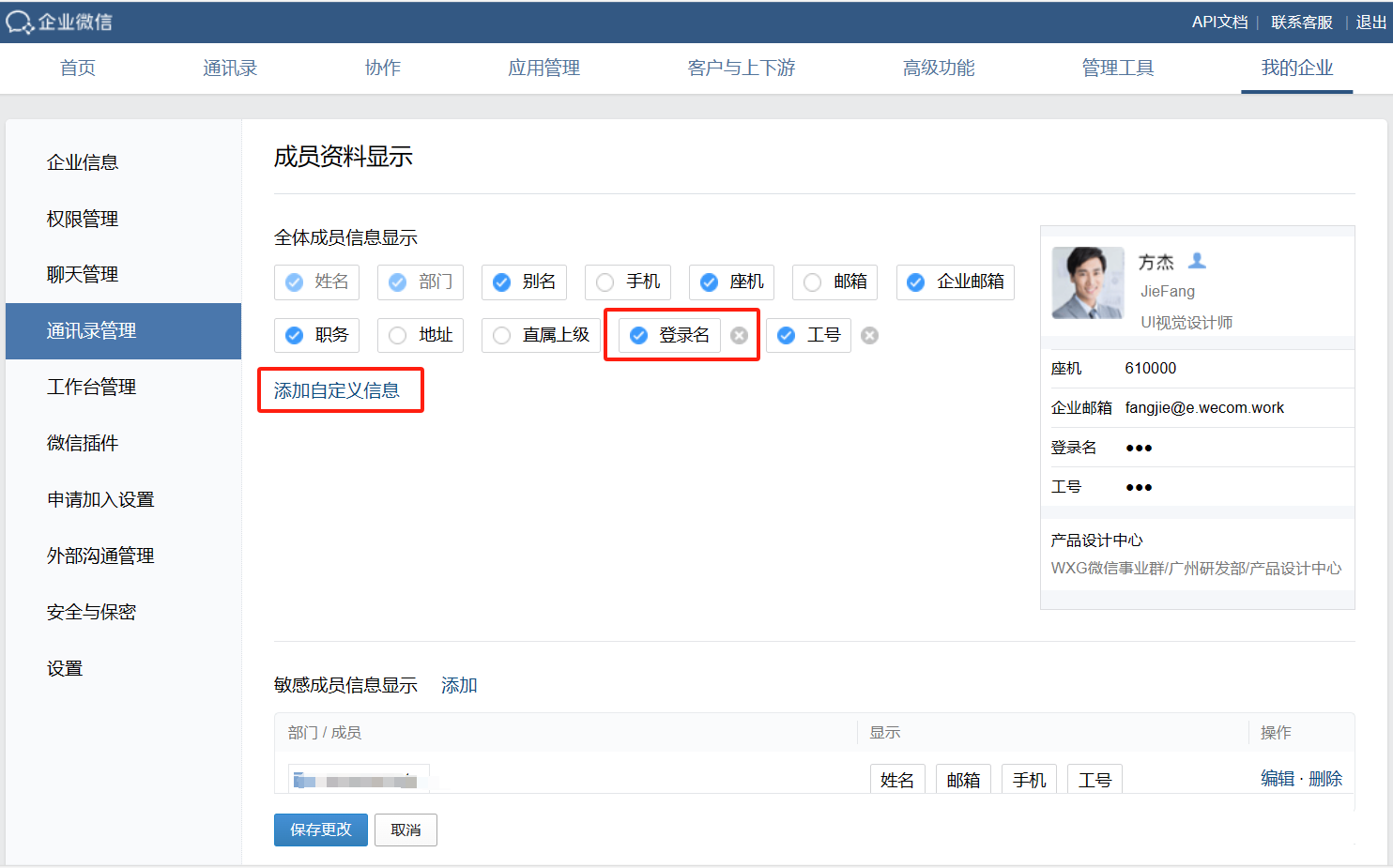Open the 首页 tab
The height and width of the screenshot is (868, 1393).
pyautogui.click(x=78, y=68)
